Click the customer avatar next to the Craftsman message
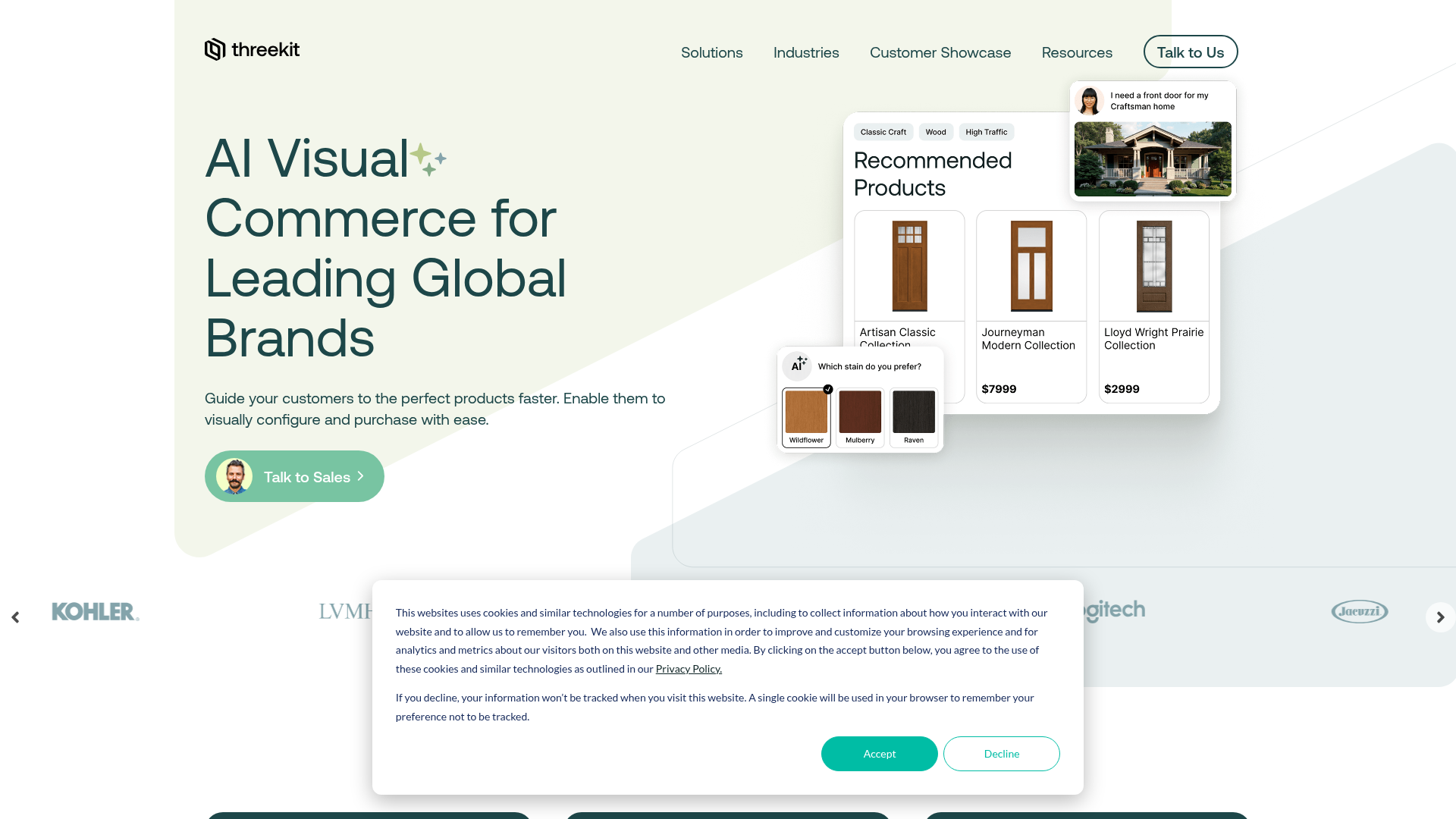This screenshot has height=819, width=1456. (x=1090, y=101)
